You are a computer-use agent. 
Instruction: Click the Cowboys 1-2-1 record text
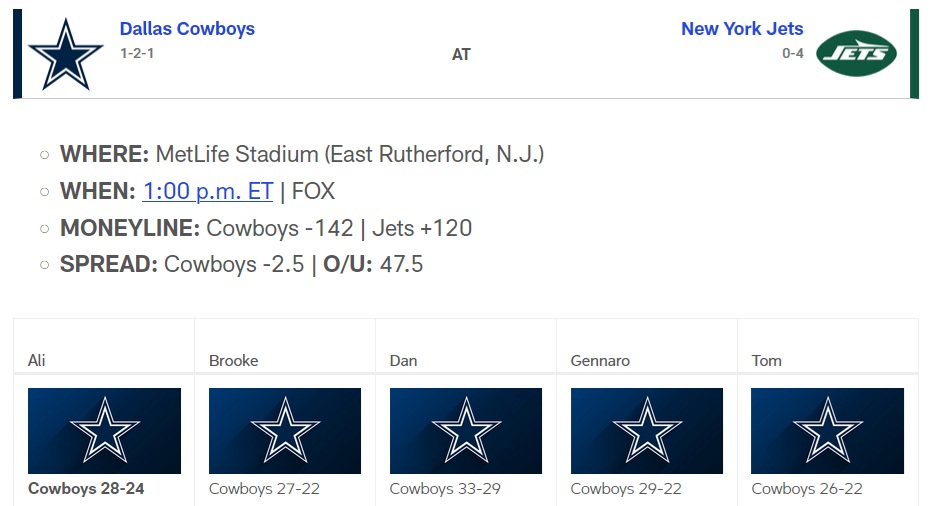pos(137,53)
